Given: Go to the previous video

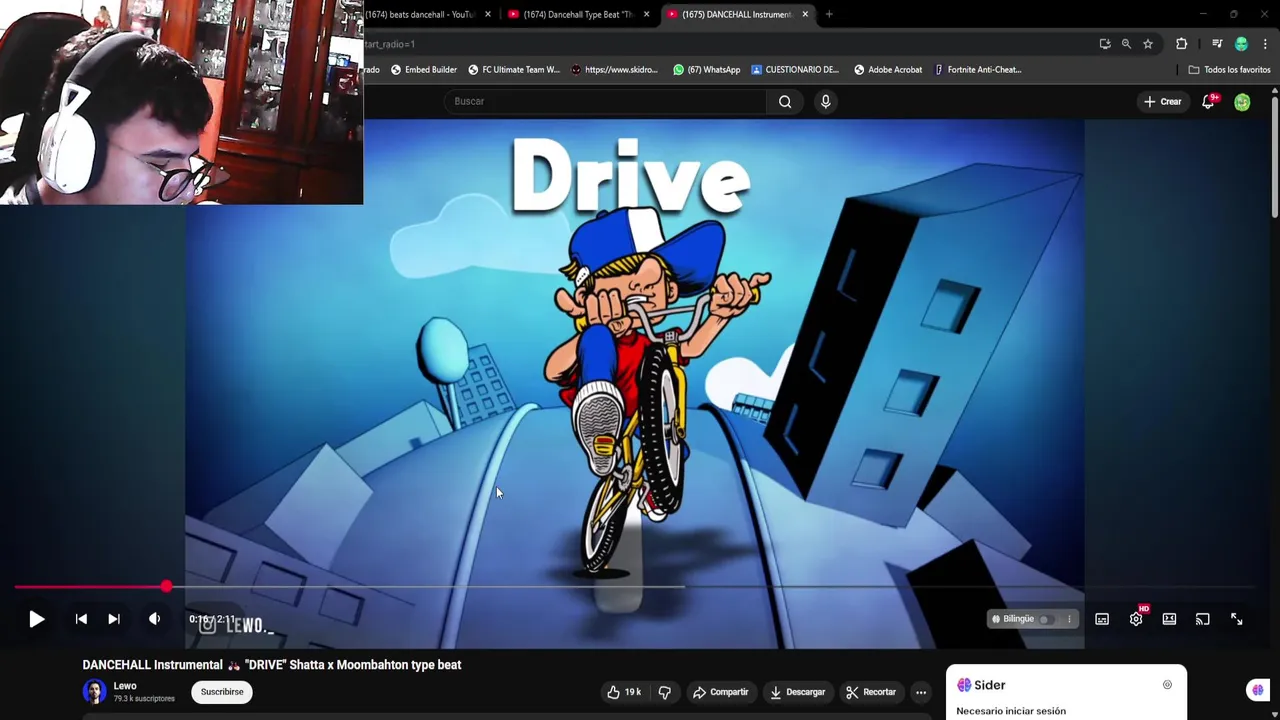Looking at the screenshot, I should [x=81, y=619].
